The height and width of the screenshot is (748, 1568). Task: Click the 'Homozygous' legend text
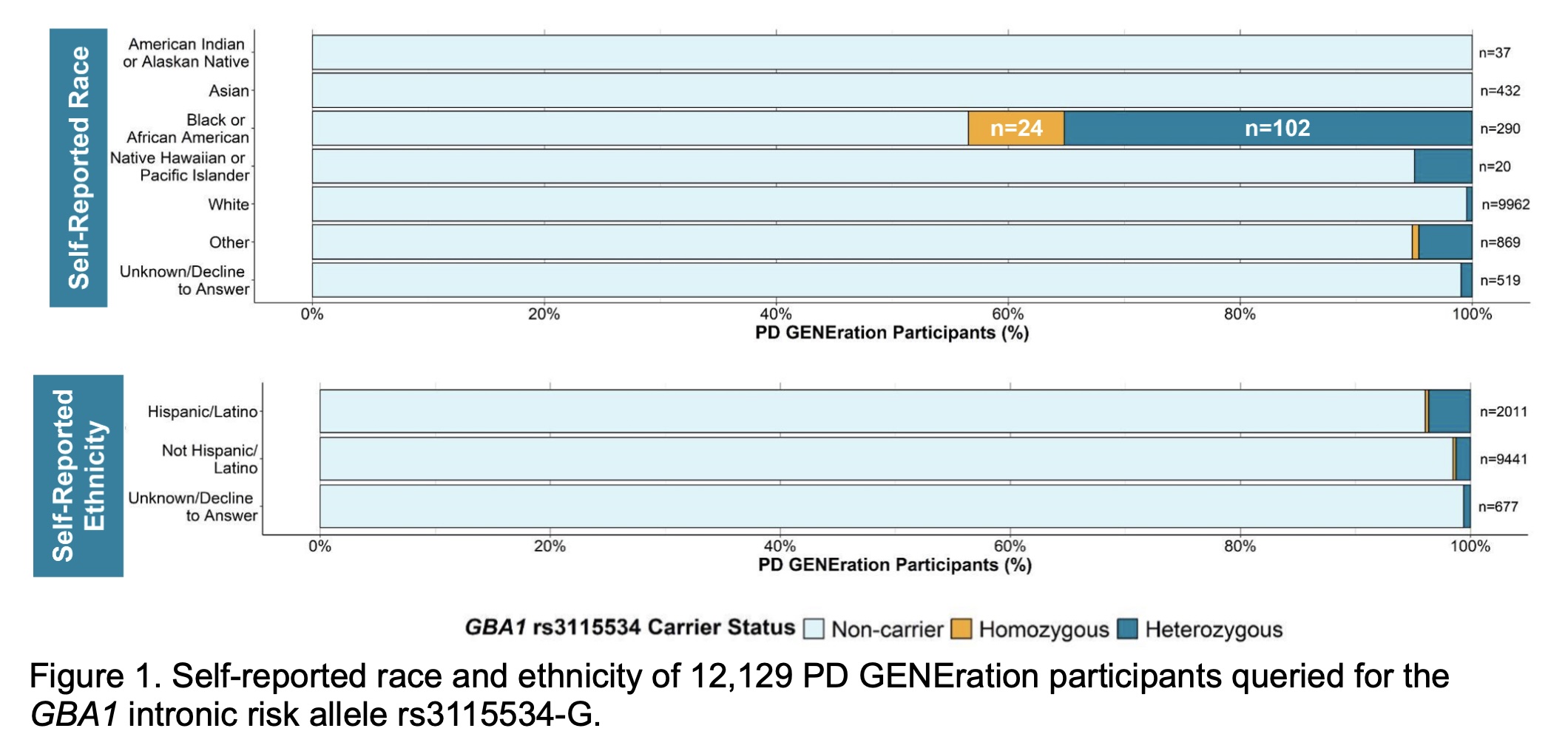[x=1044, y=630]
